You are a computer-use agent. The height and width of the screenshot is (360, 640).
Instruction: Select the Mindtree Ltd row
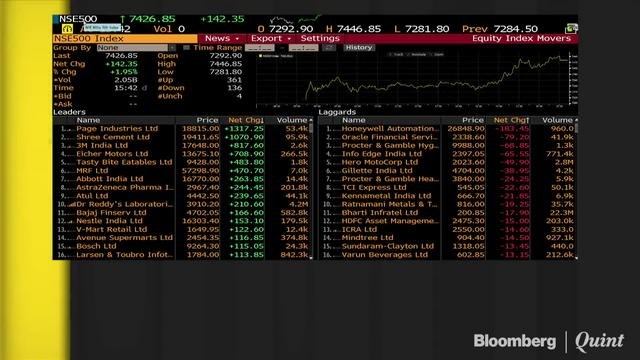[x=446, y=238]
